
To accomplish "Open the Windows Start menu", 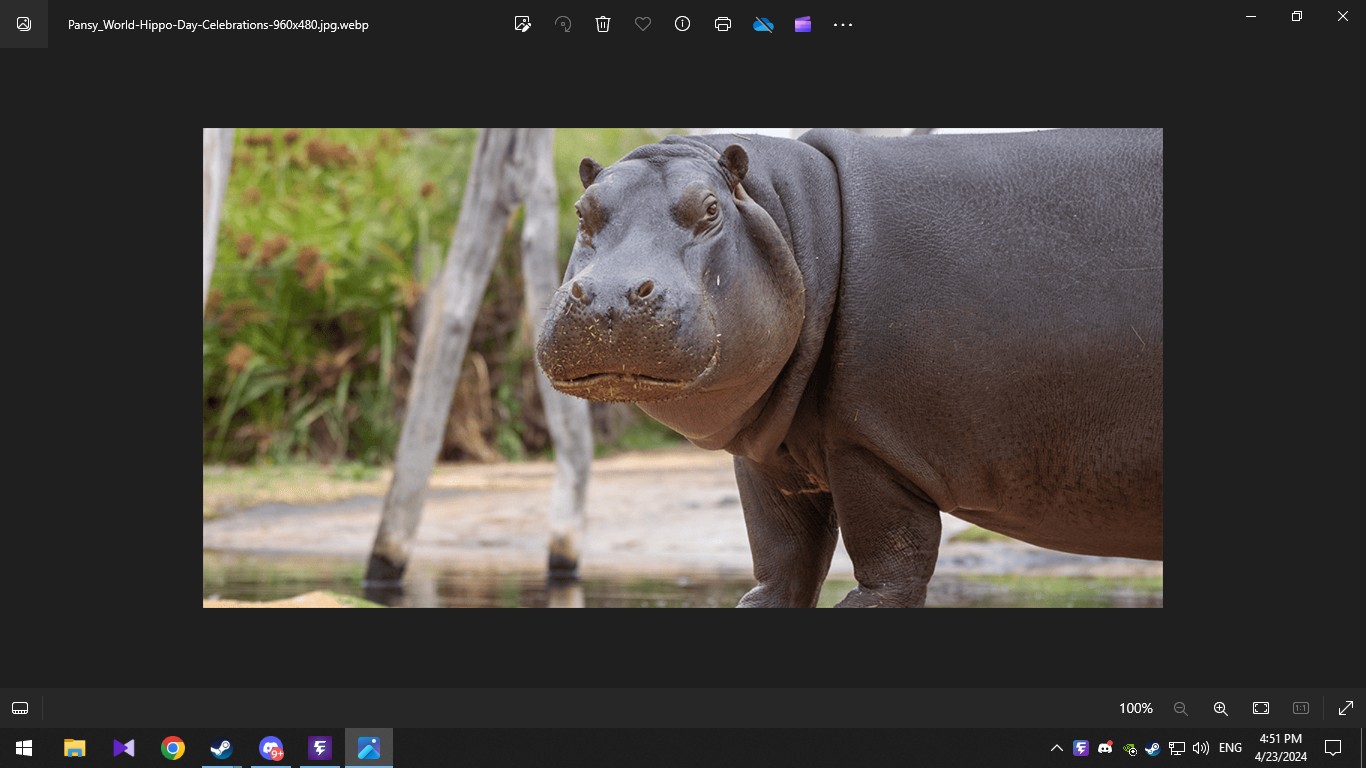I will click(24, 748).
